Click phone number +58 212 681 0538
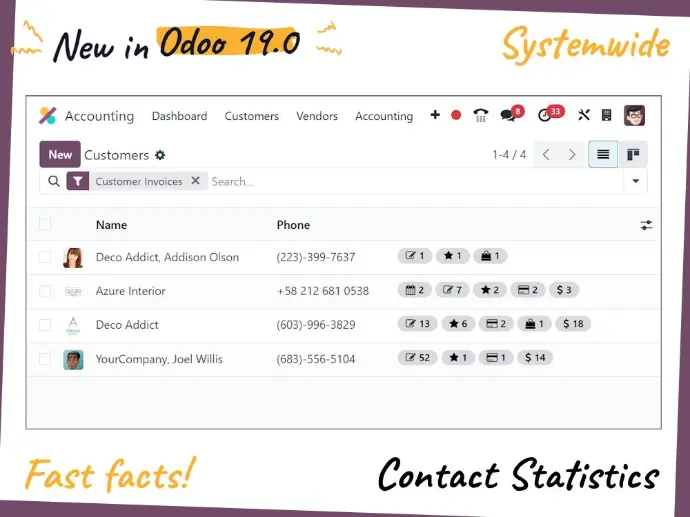Screen dimensions: 690x517 tap(323, 291)
